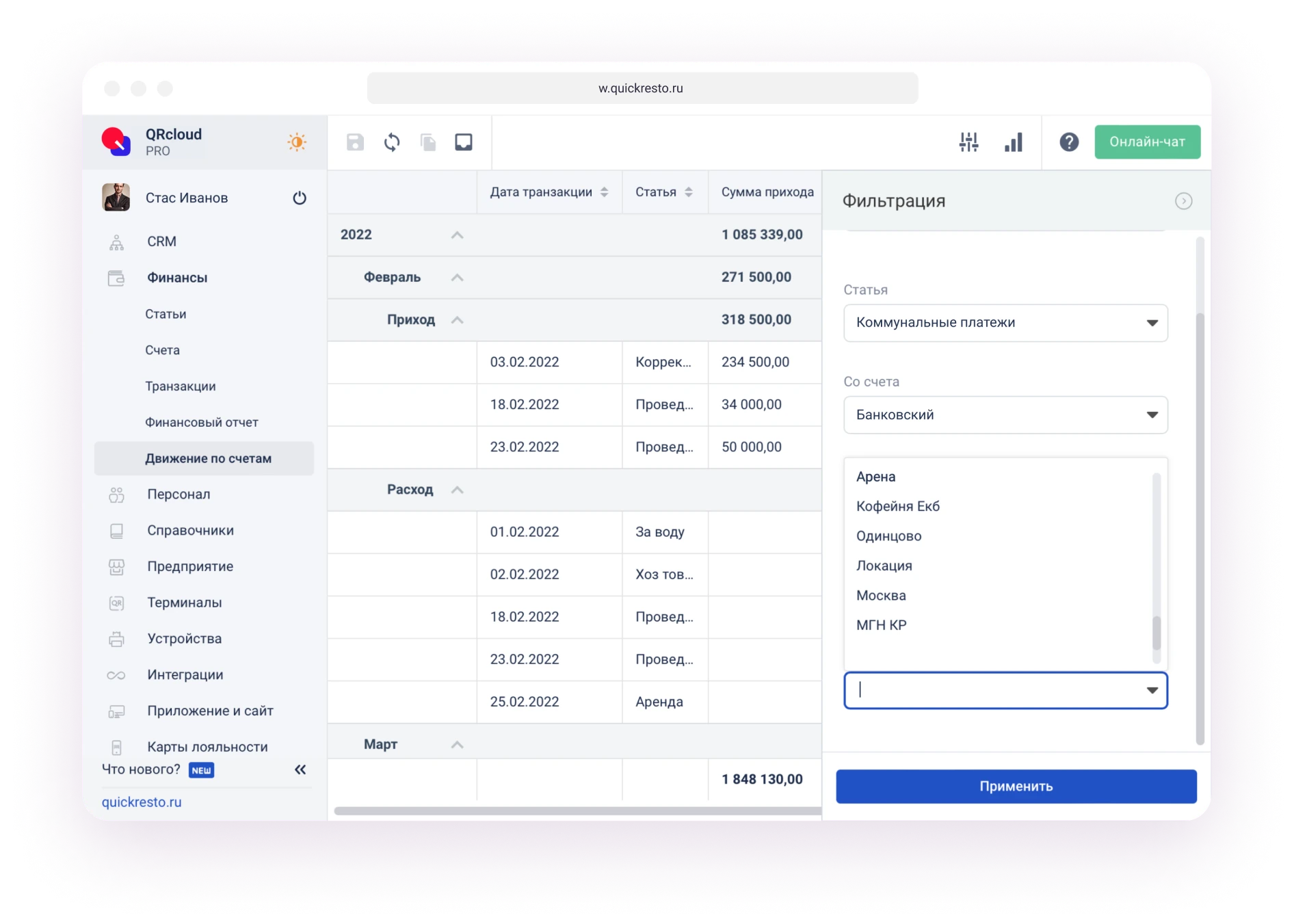Image resolution: width=1294 pixels, height=924 pixels.
Task: Click the copy documents icon
Action: [x=428, y=142]
